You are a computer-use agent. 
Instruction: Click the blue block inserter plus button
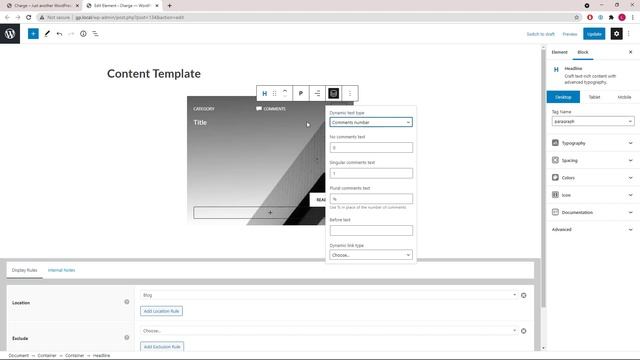click(33, 34)
